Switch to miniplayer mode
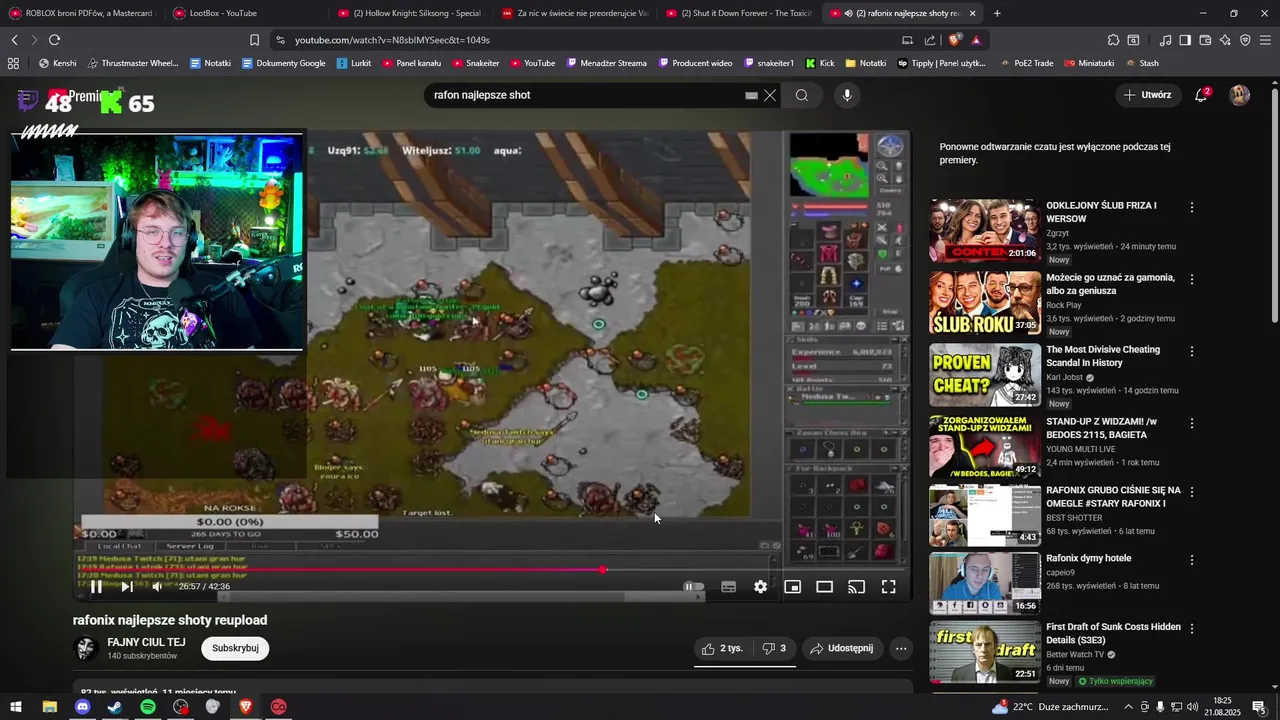Screen dimensions: 1280x720 coord(792,587)
